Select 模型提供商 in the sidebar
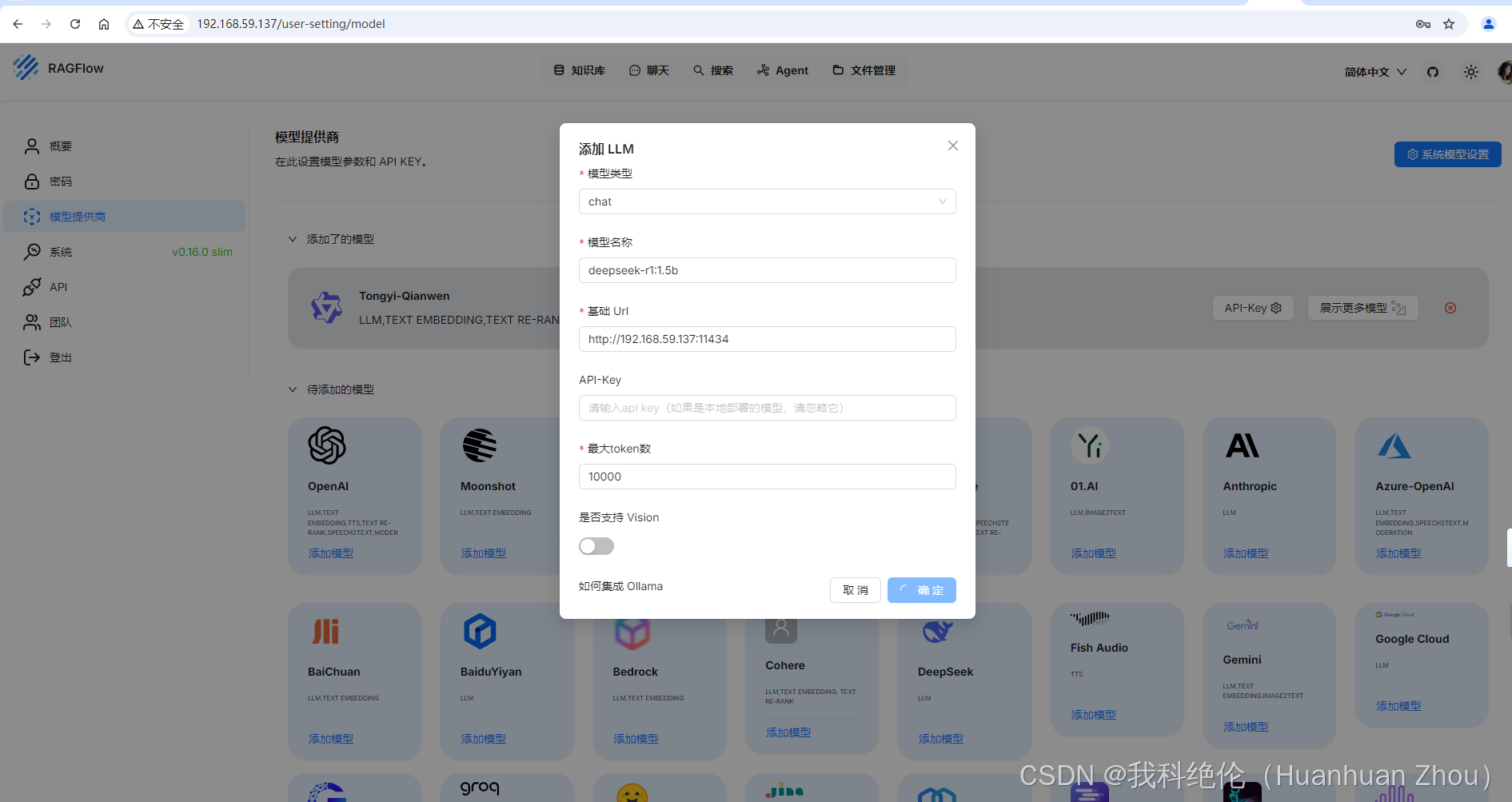The image size is (1512, 802). 125,217
